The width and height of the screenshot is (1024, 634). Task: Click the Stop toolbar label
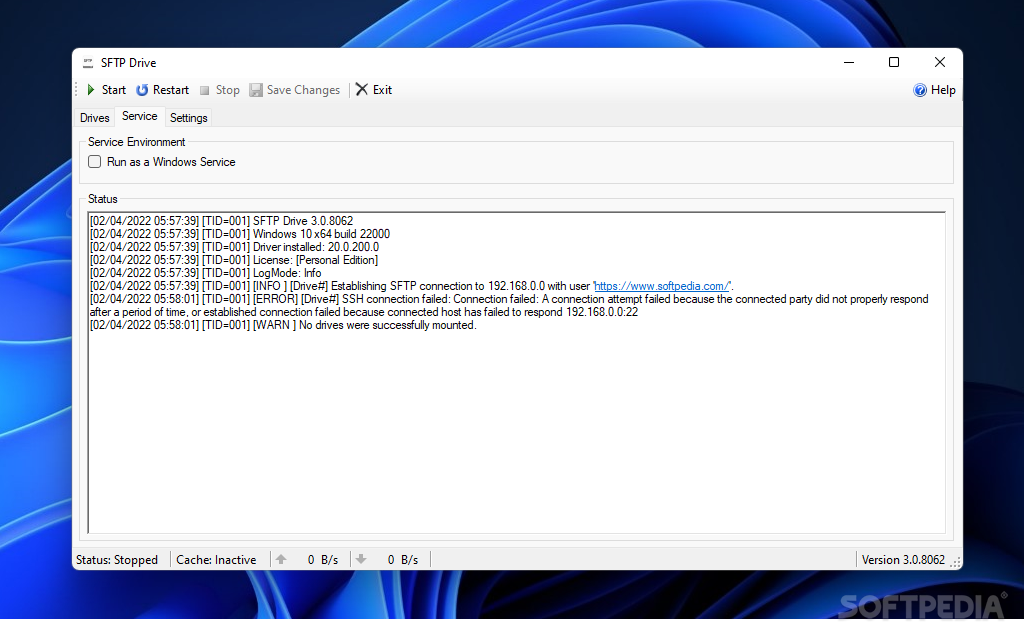coord(227,90)
